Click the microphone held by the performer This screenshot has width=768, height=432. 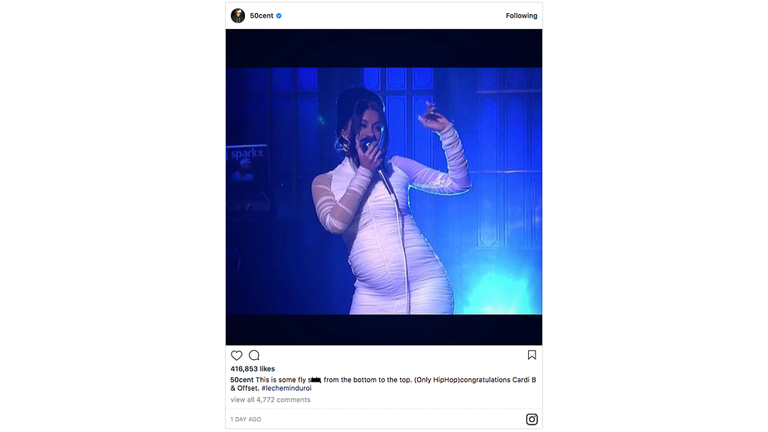tap(366, 144)
